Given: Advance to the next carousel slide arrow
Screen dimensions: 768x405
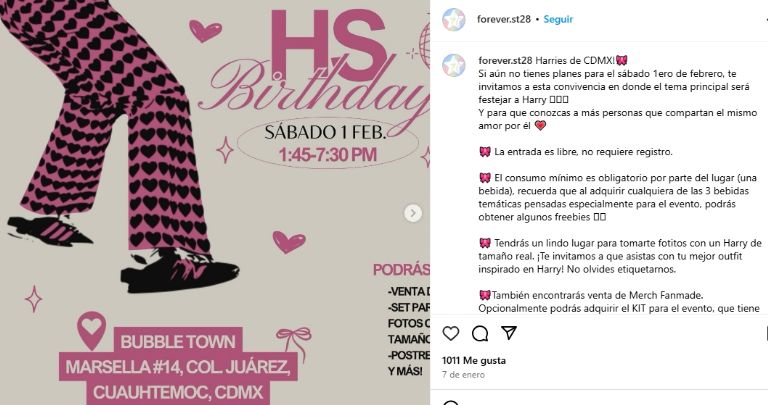Looking at the screenshot, I should 413,213.
